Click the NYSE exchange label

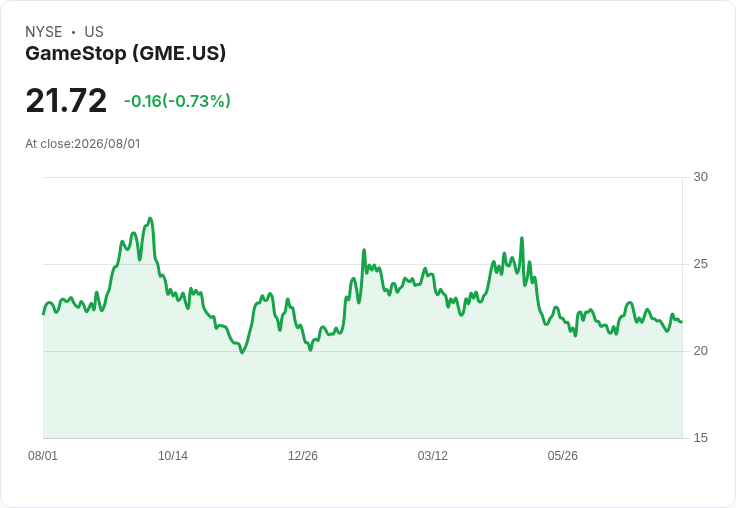coord(44,32)
